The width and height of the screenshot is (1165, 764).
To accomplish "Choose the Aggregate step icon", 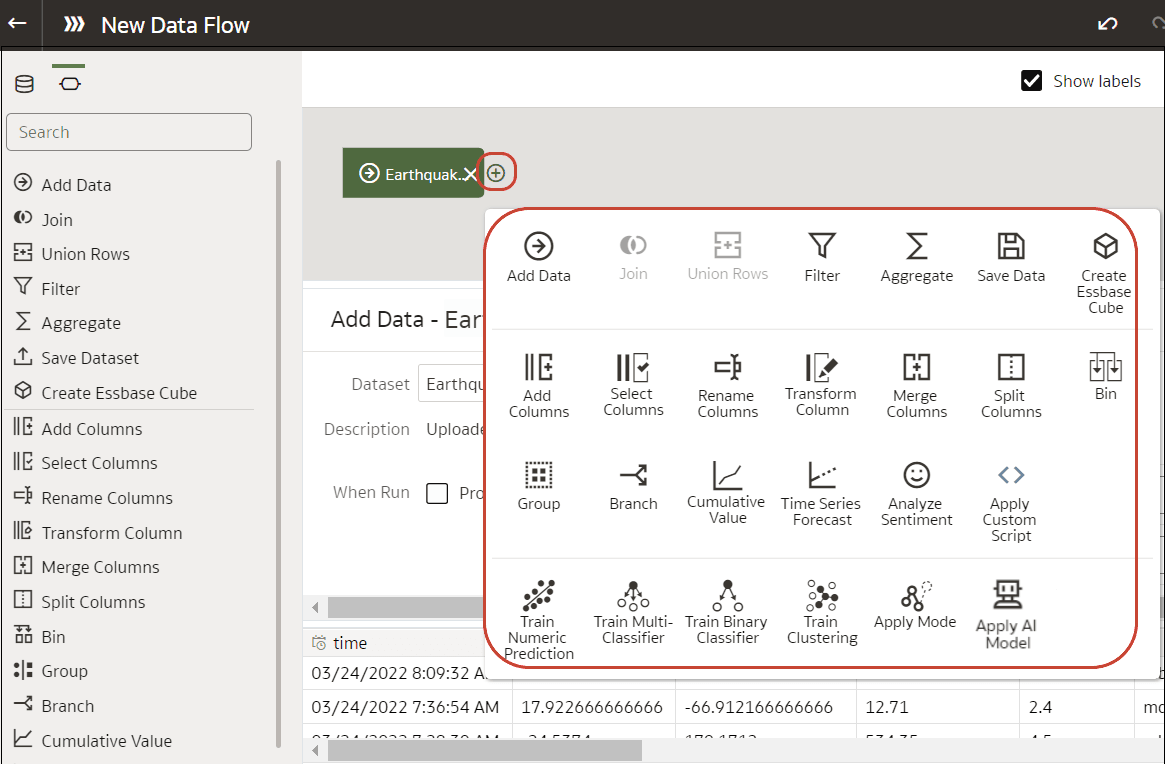I will click(915, 254).
